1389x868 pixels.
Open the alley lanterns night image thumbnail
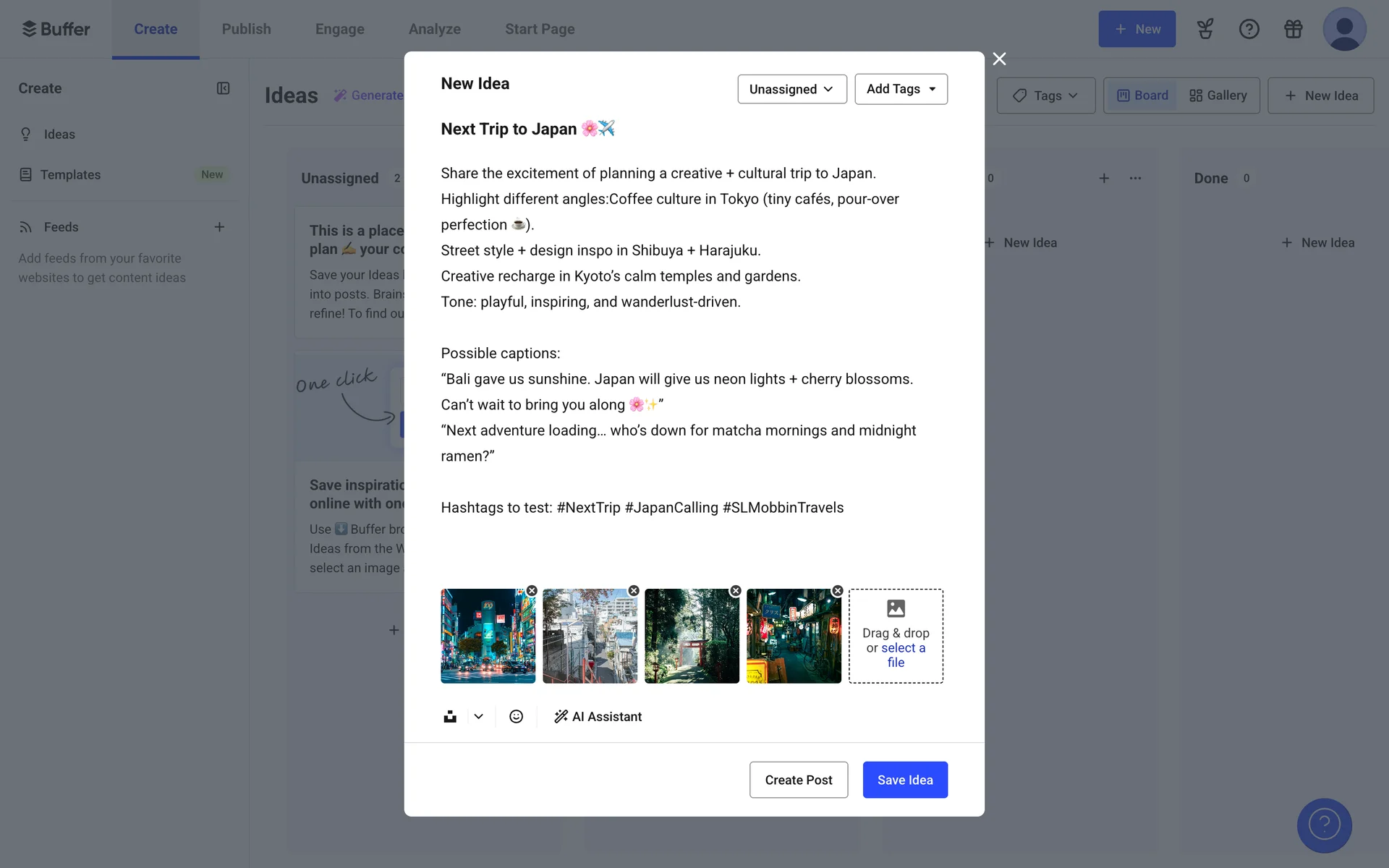793,637
